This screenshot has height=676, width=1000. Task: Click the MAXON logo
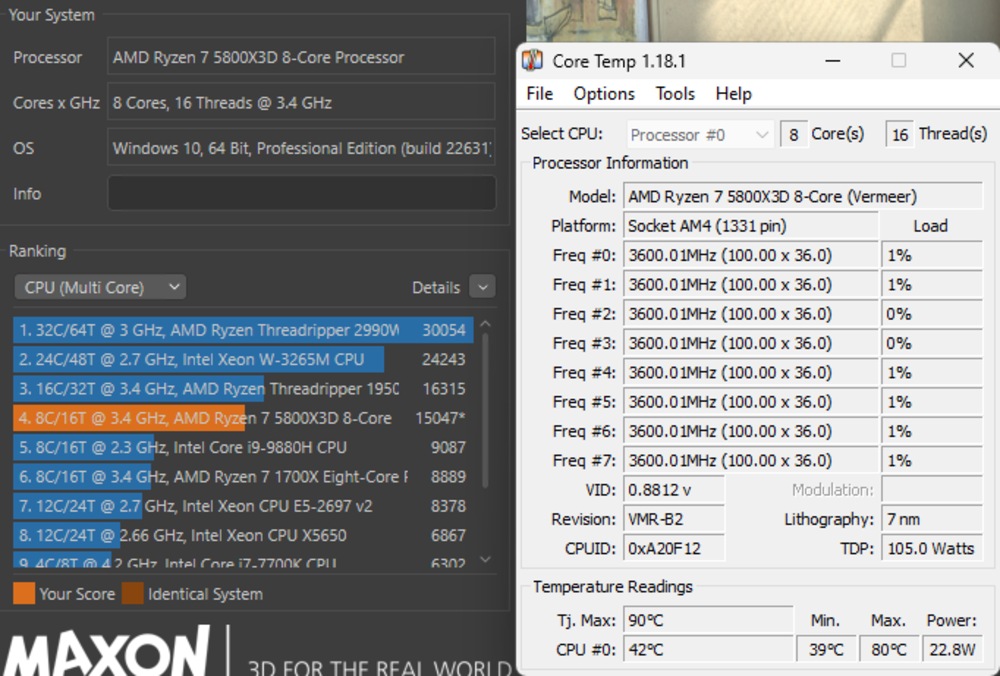(110, 648)
